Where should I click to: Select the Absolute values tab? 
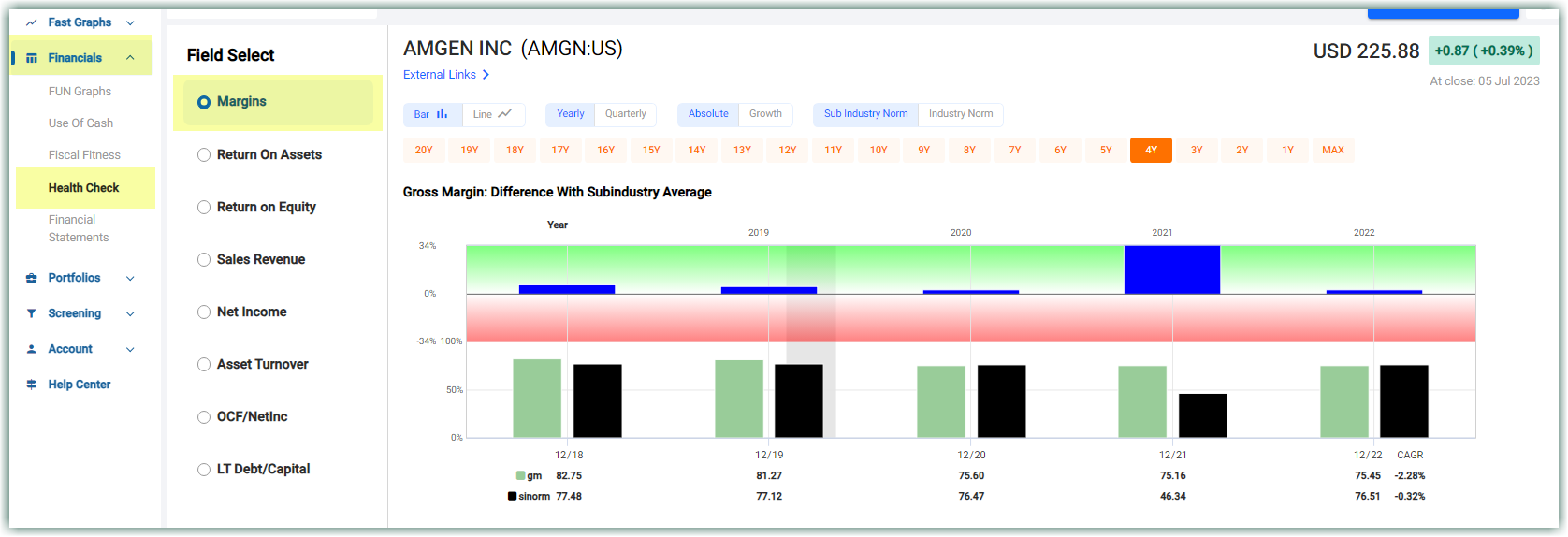pyautogui.click(x=708, y=114)
